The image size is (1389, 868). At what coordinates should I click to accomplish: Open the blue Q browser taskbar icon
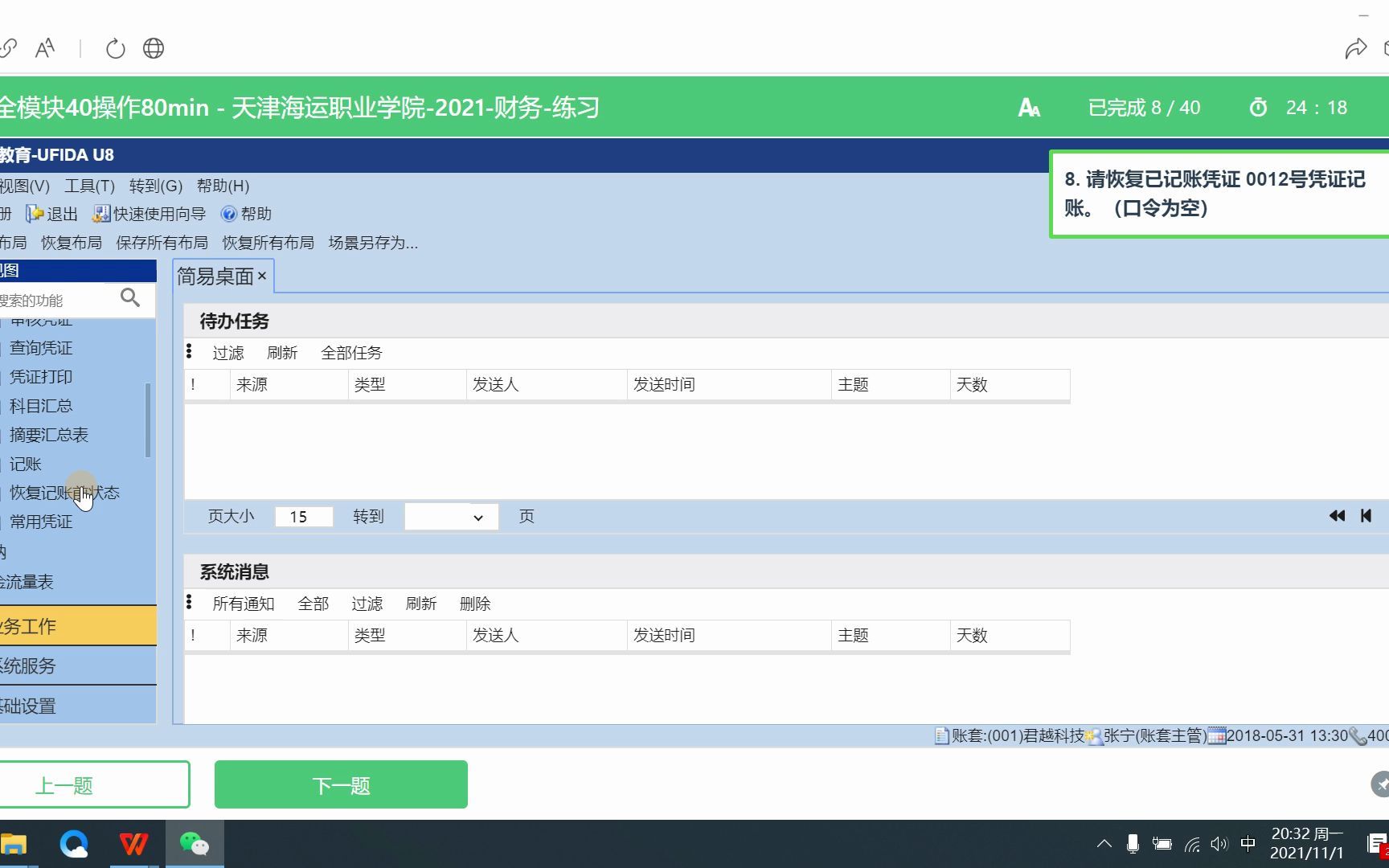[74, 844]
